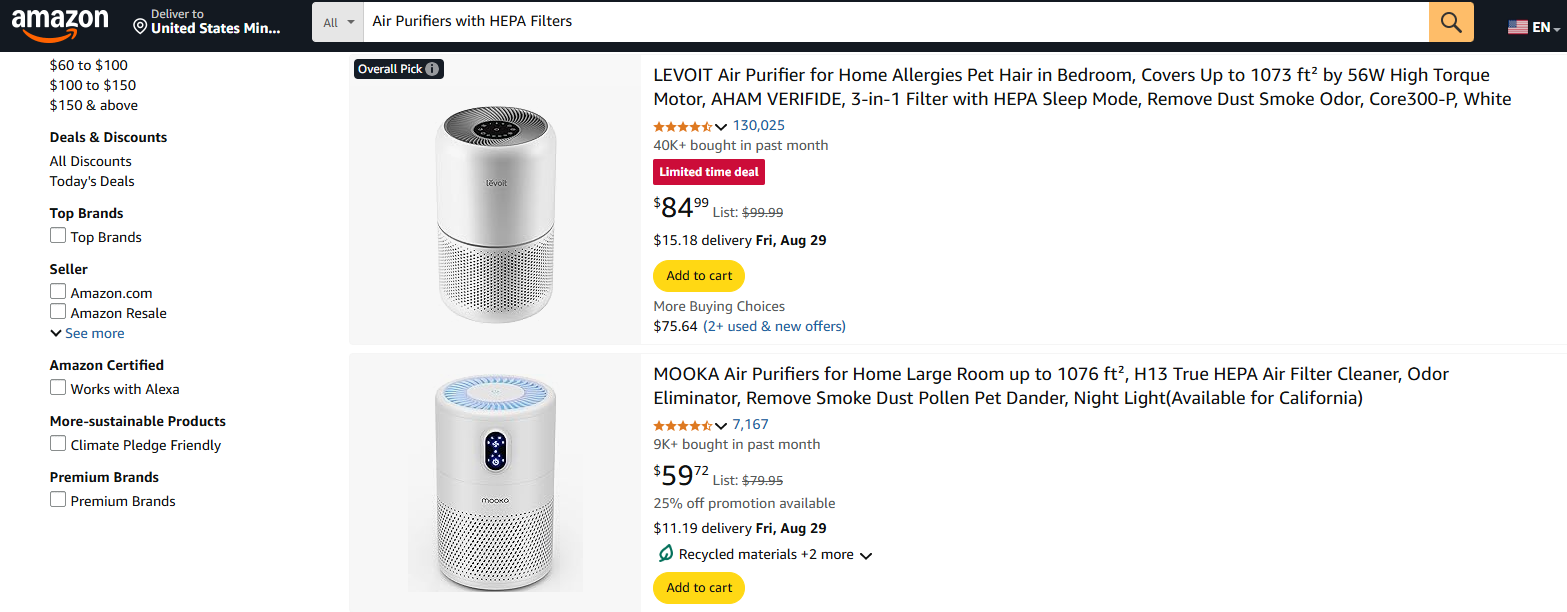Click the green leaf Recycled materials icon
1567x612 pixels.
666,553
